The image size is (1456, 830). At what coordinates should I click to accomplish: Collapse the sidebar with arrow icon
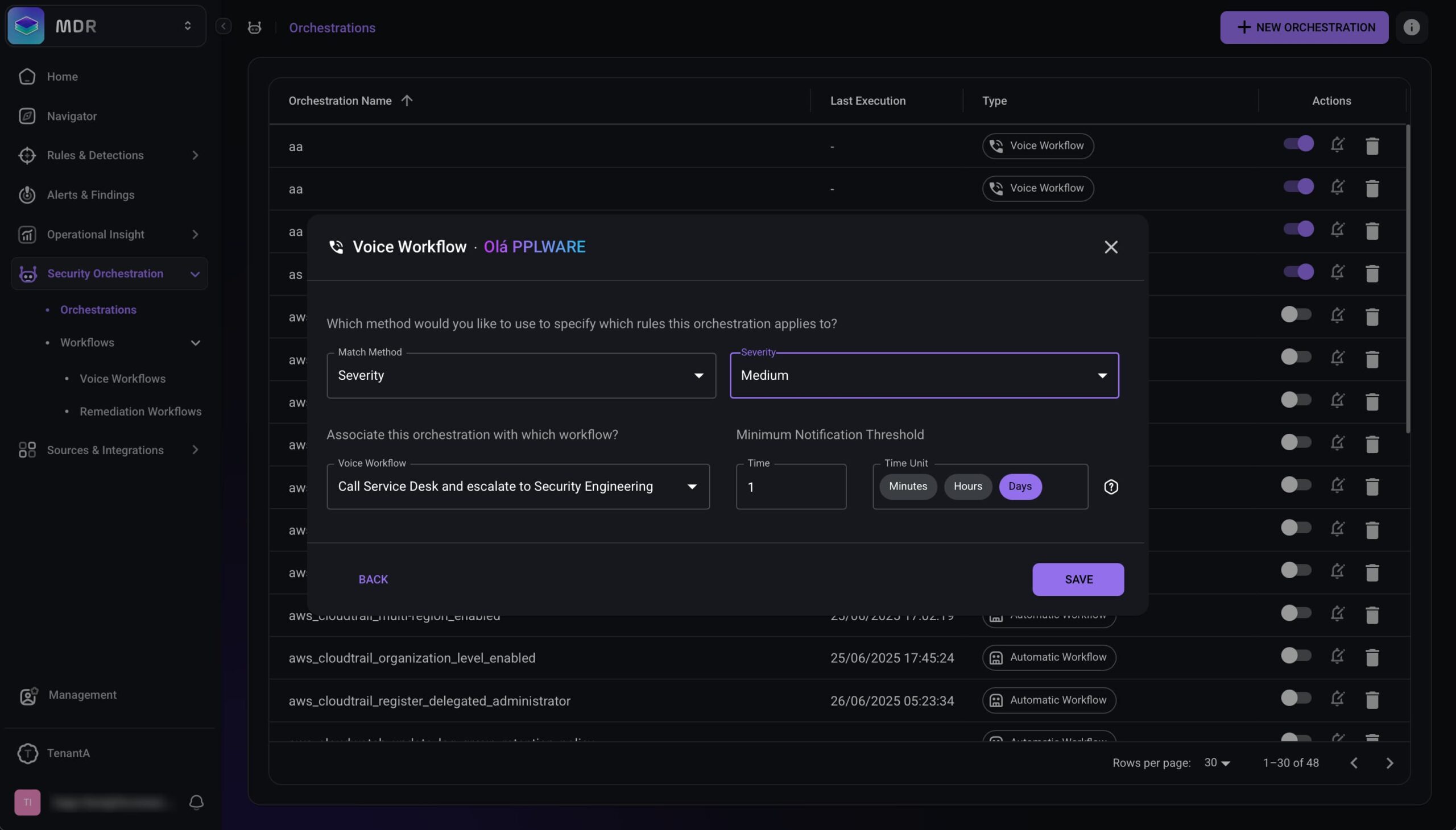click(x=224, y=26)
